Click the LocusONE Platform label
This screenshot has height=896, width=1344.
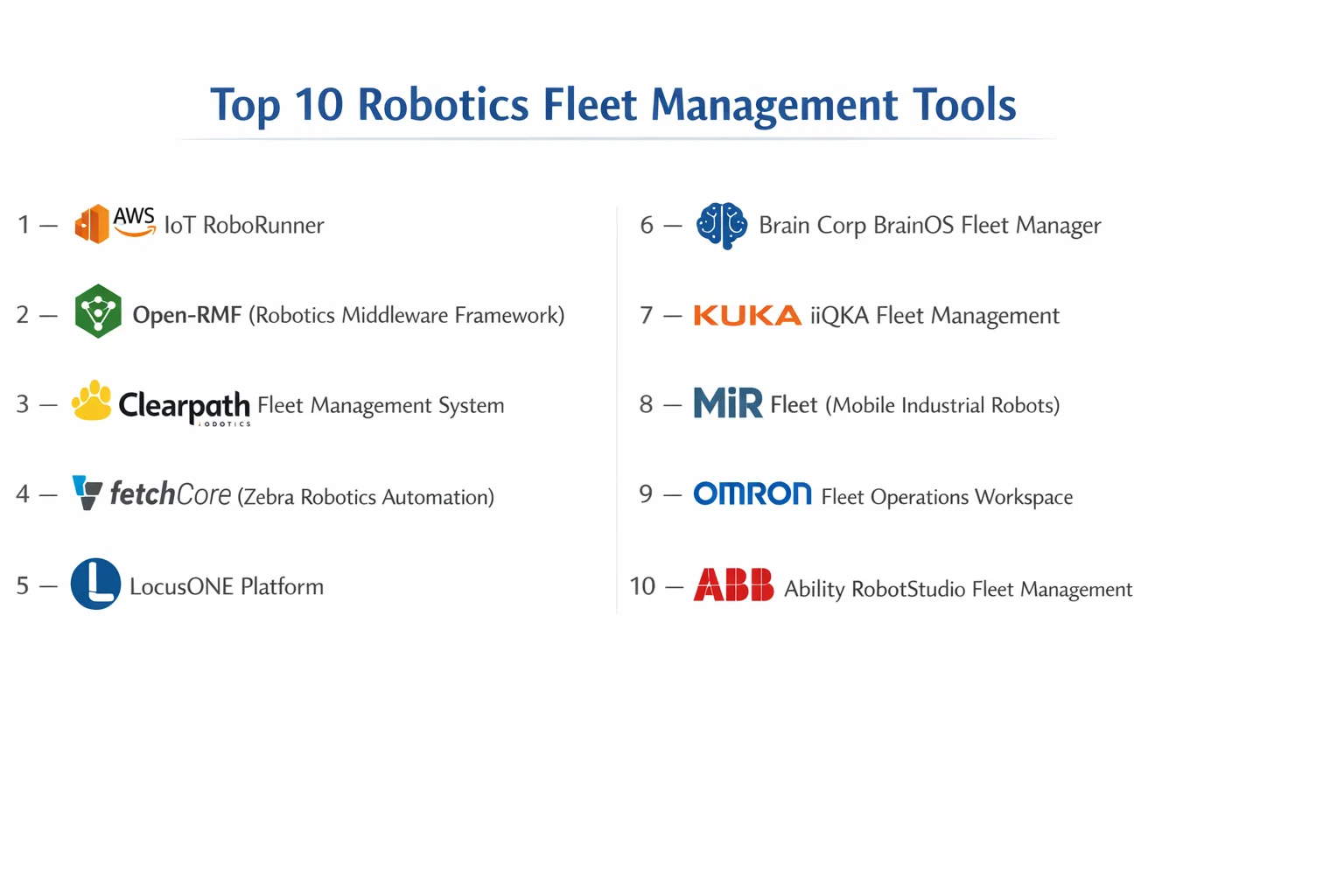click(x=227, y=586)
